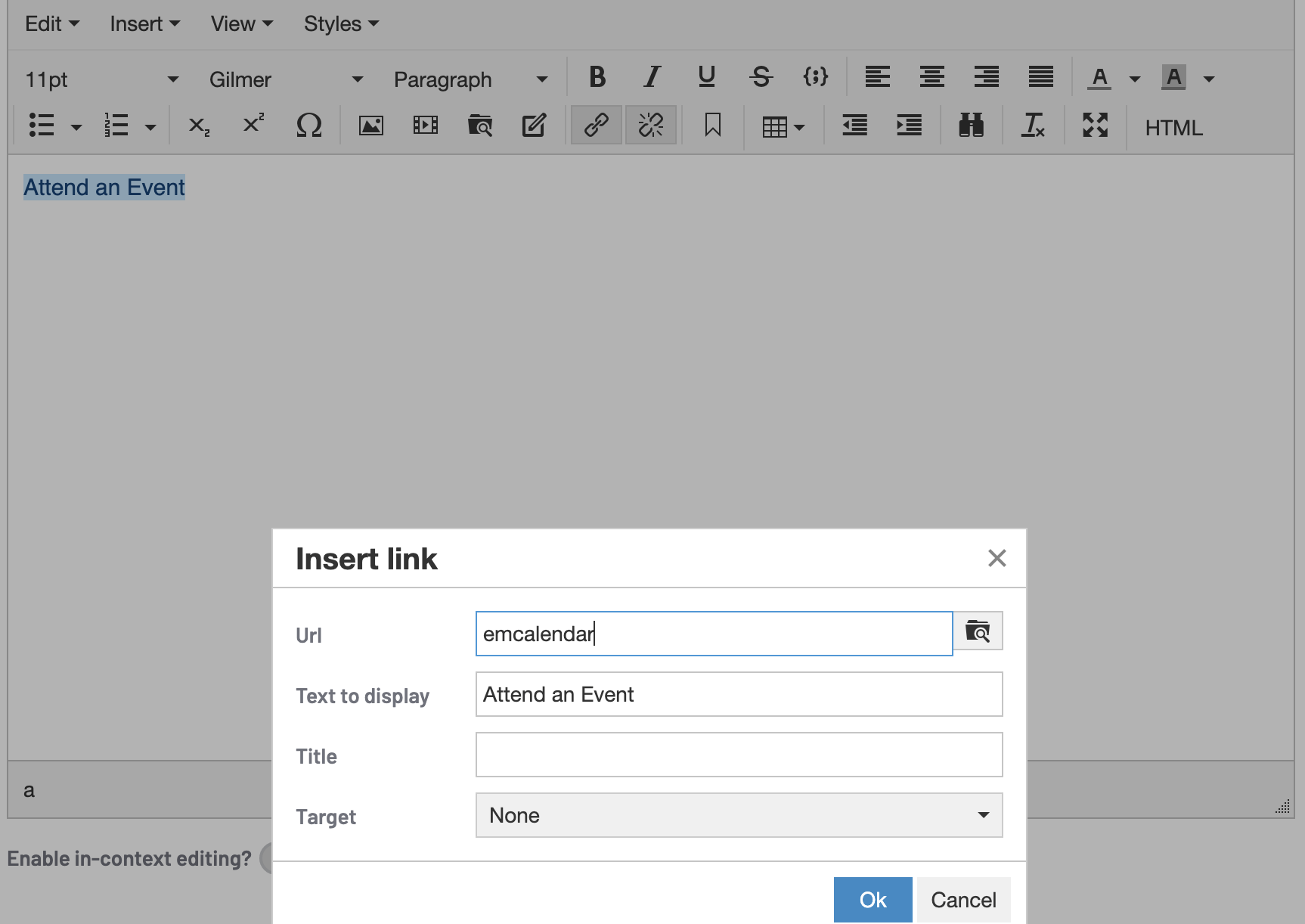
Task: Click the Anchor bookmark icon
Action: pyautogui.click(x=712, y=126)
